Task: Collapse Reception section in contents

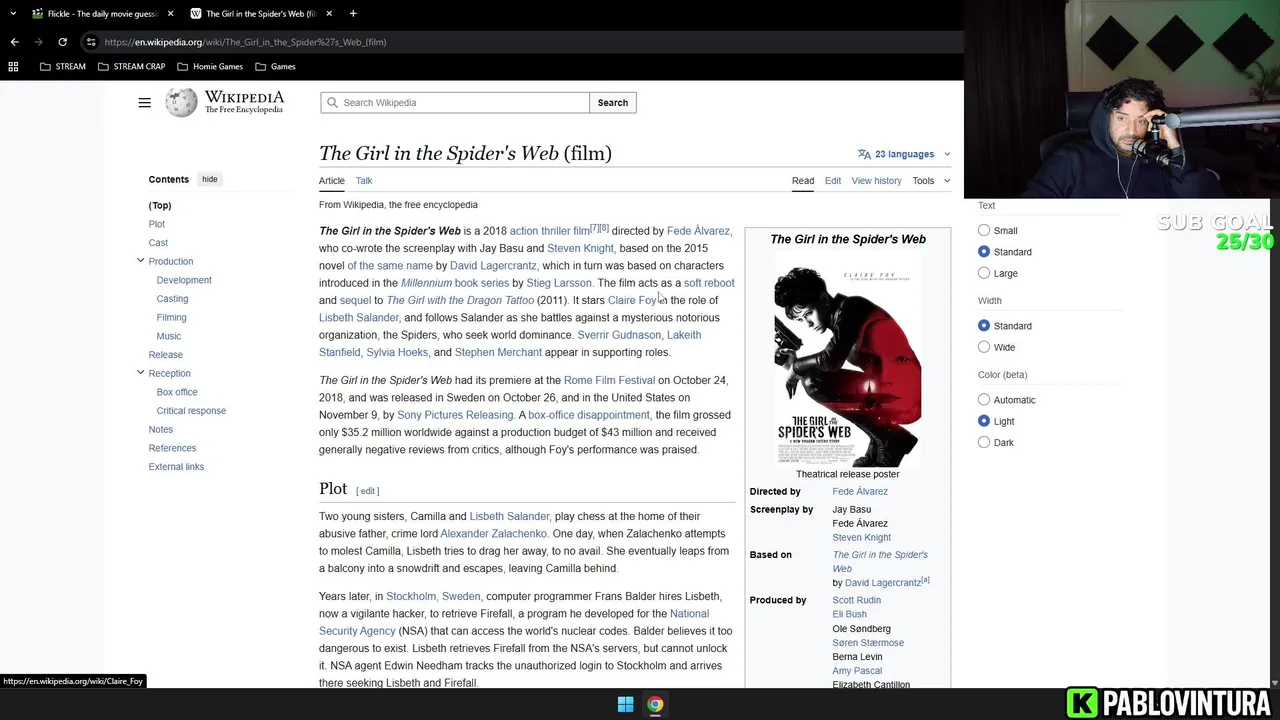Action: 140,373
